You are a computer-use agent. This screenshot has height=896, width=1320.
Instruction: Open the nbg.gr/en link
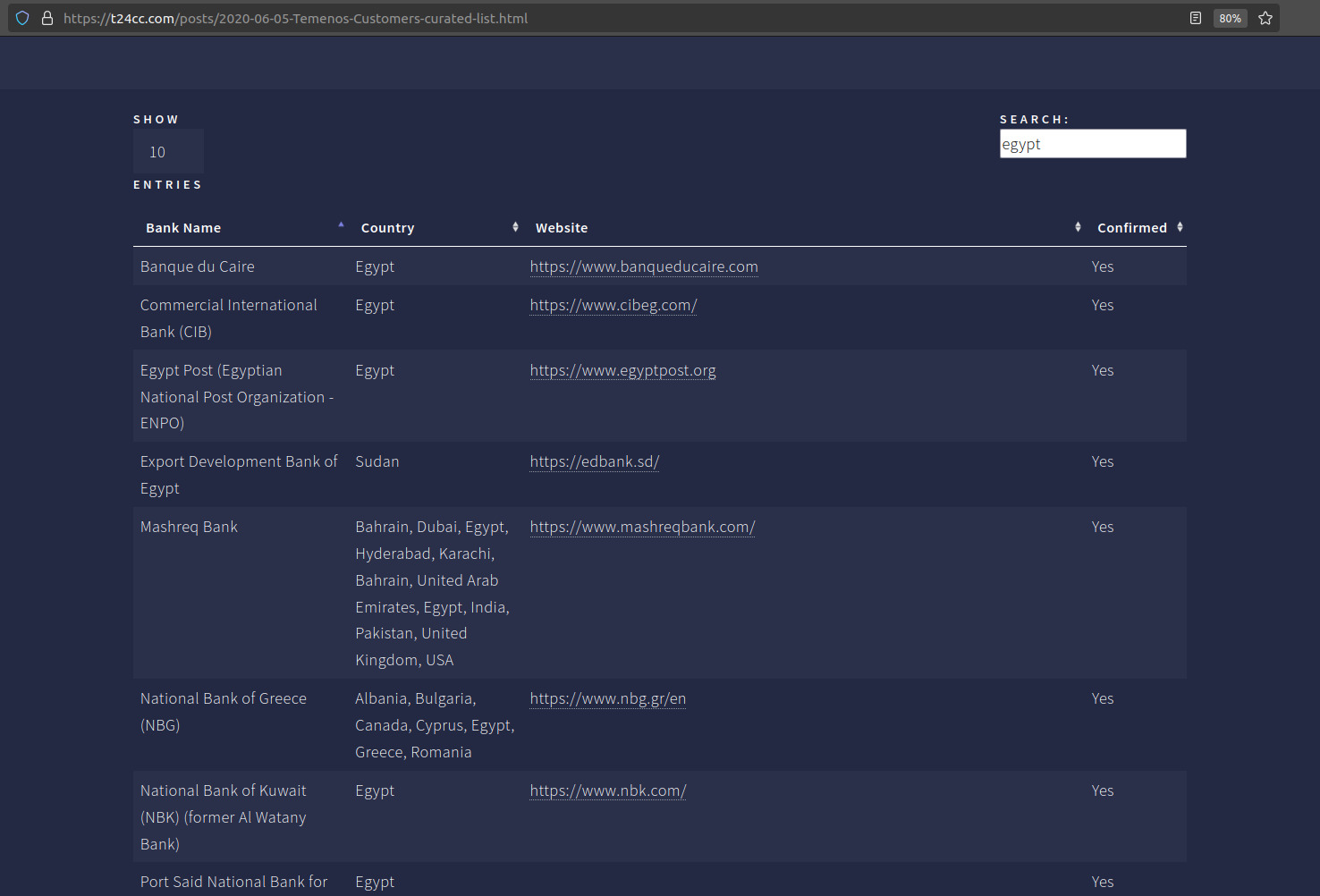click(x=608, y=698)
